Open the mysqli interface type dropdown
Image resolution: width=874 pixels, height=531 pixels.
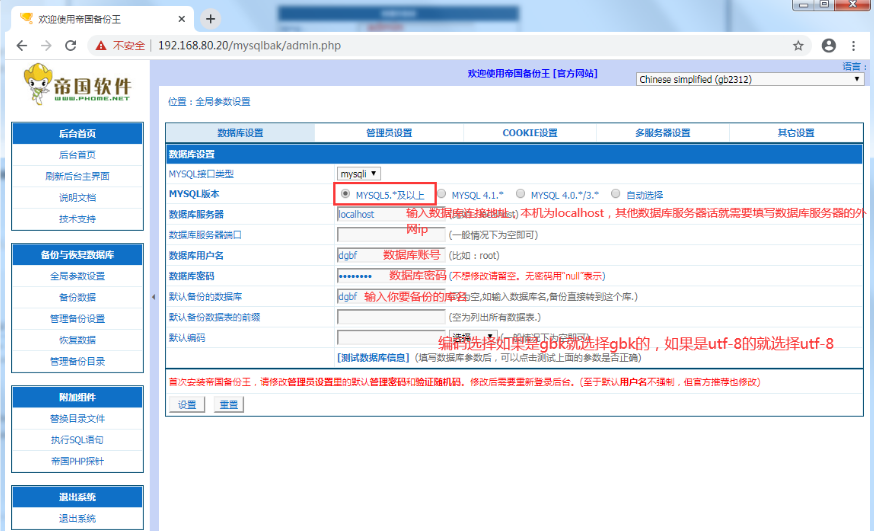point(359,174)
